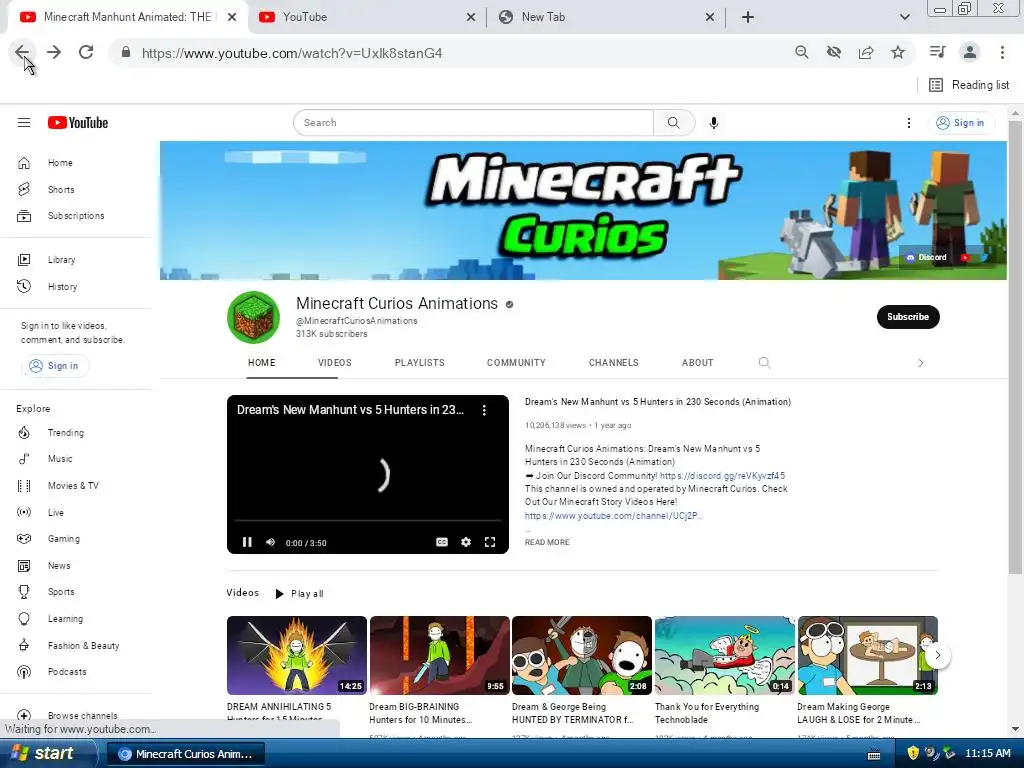Click Play all for Videos
The image size is (1024, 768).
coord(299,594)
